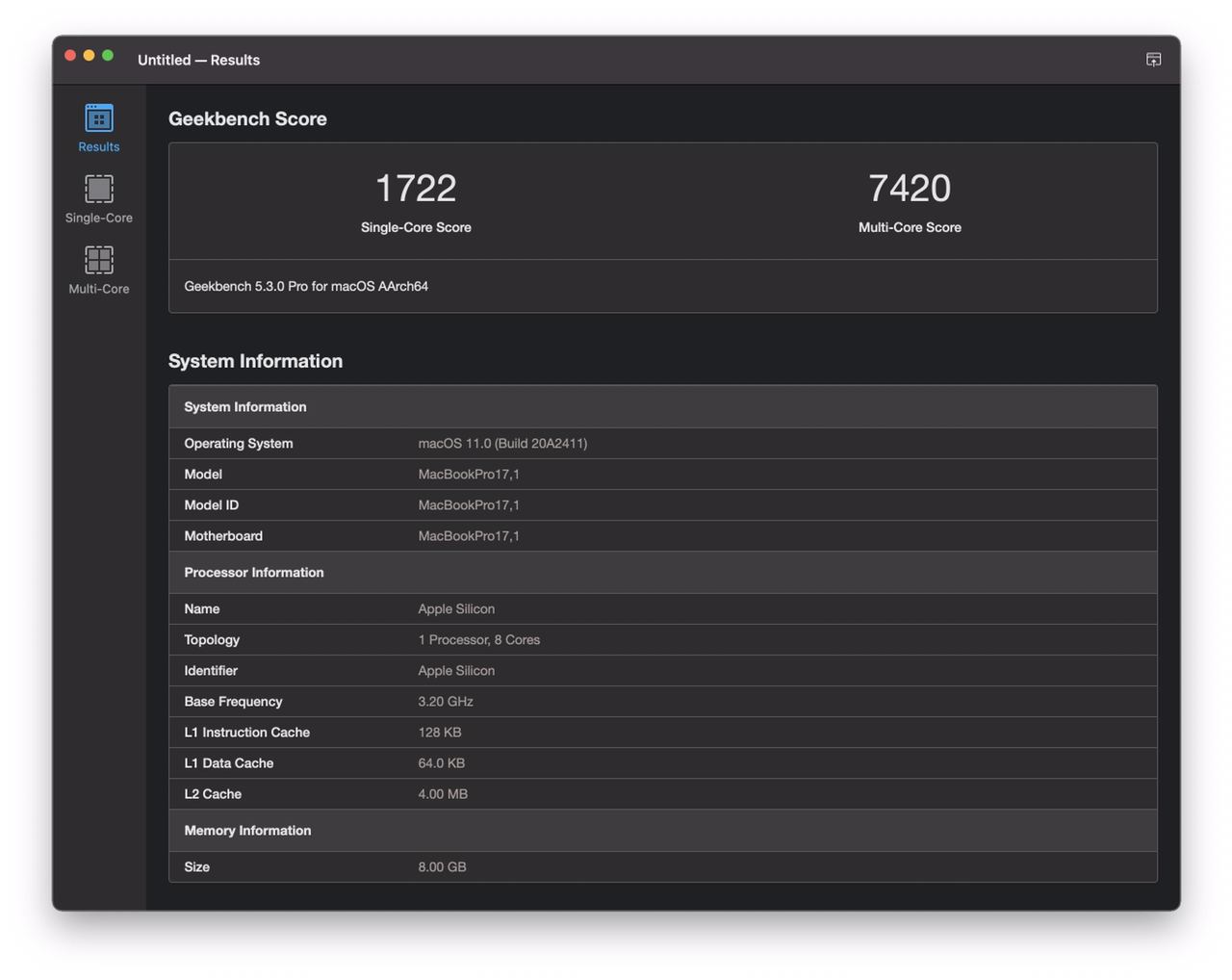Viewport: 1232px width, 980px height.
Task: Click the window title Untitled — Results
Action: pos(198,60)
